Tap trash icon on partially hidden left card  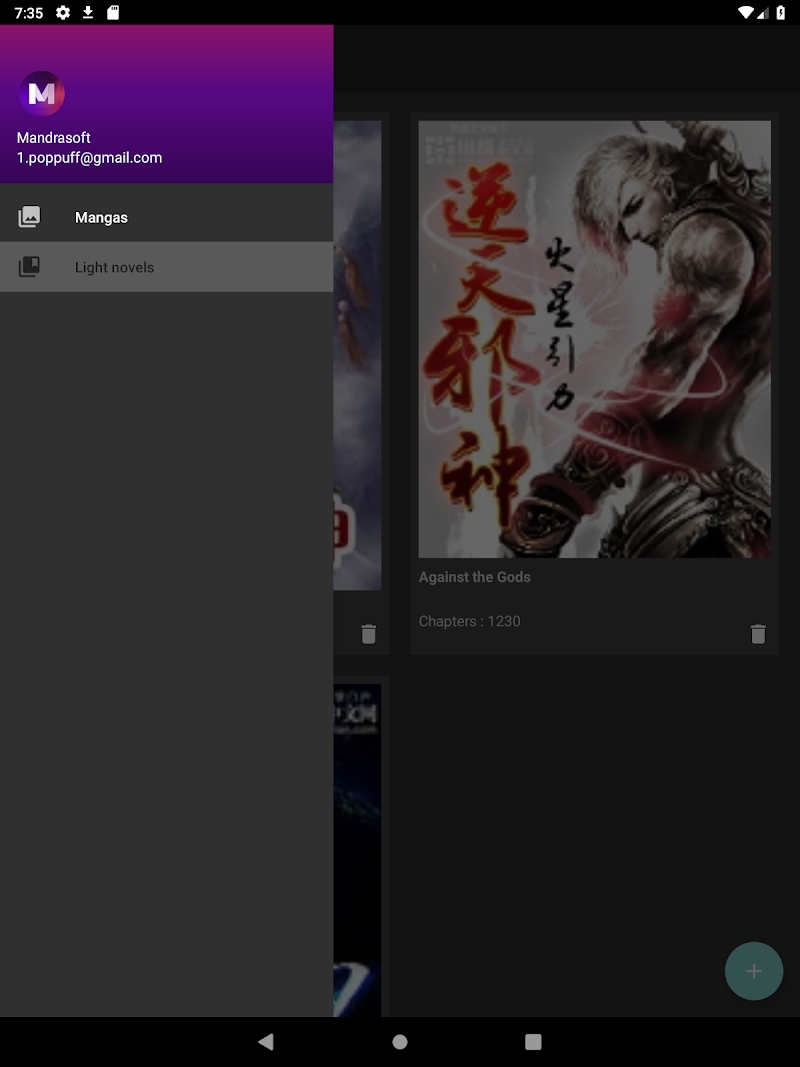point(368,634)
